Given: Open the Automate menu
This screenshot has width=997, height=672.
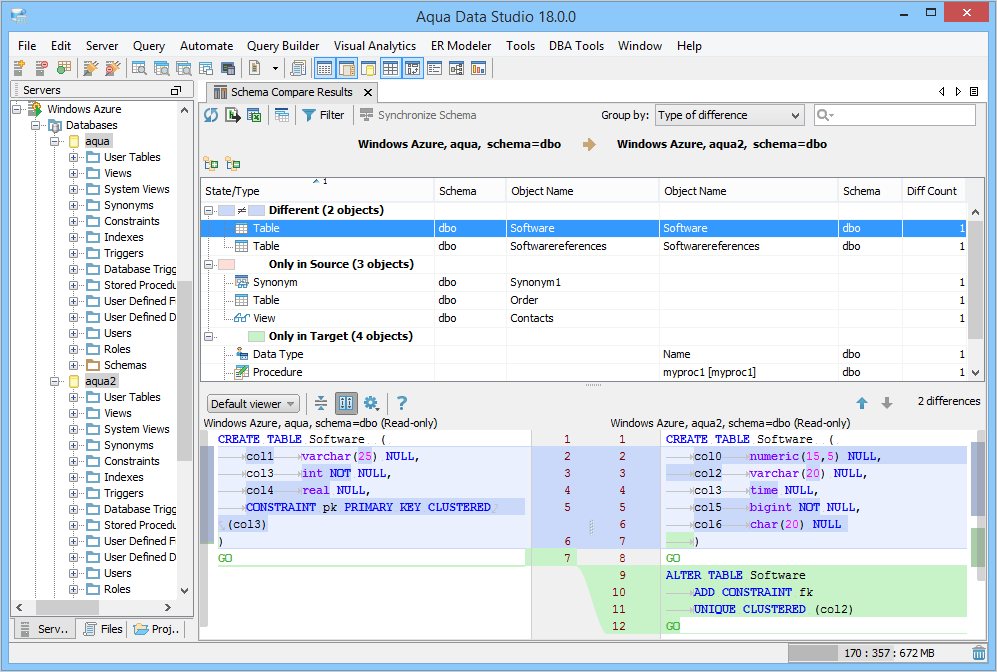Looking at the screenshot, I should (x=207, y=46).
